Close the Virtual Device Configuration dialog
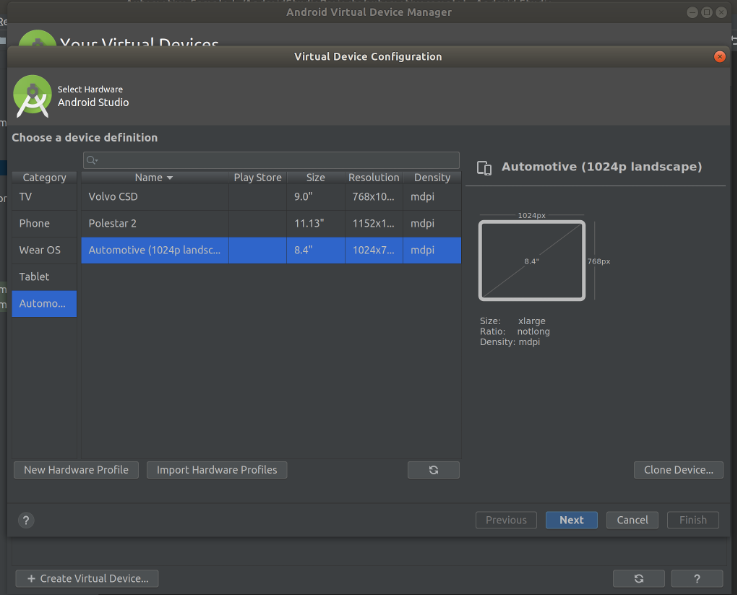 tap(719, 56)
